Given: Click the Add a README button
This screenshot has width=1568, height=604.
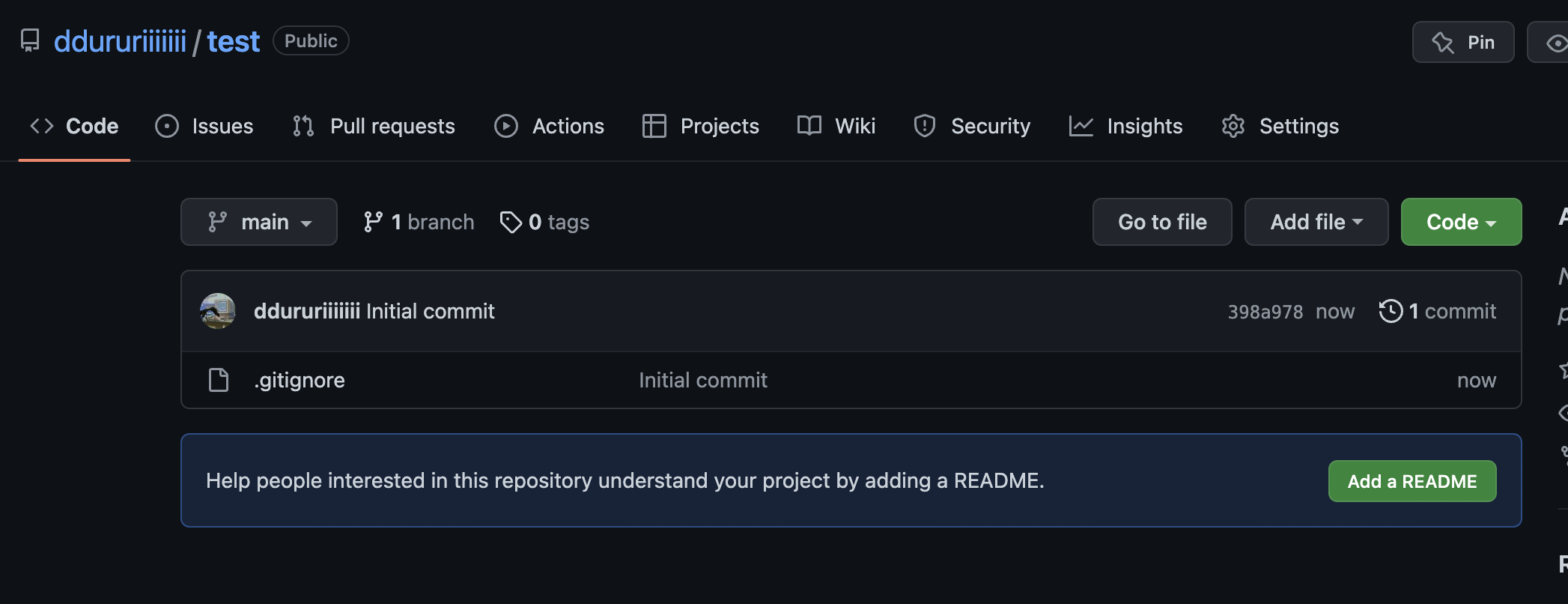Looking at the screenshot, I should pos(1412,481).
